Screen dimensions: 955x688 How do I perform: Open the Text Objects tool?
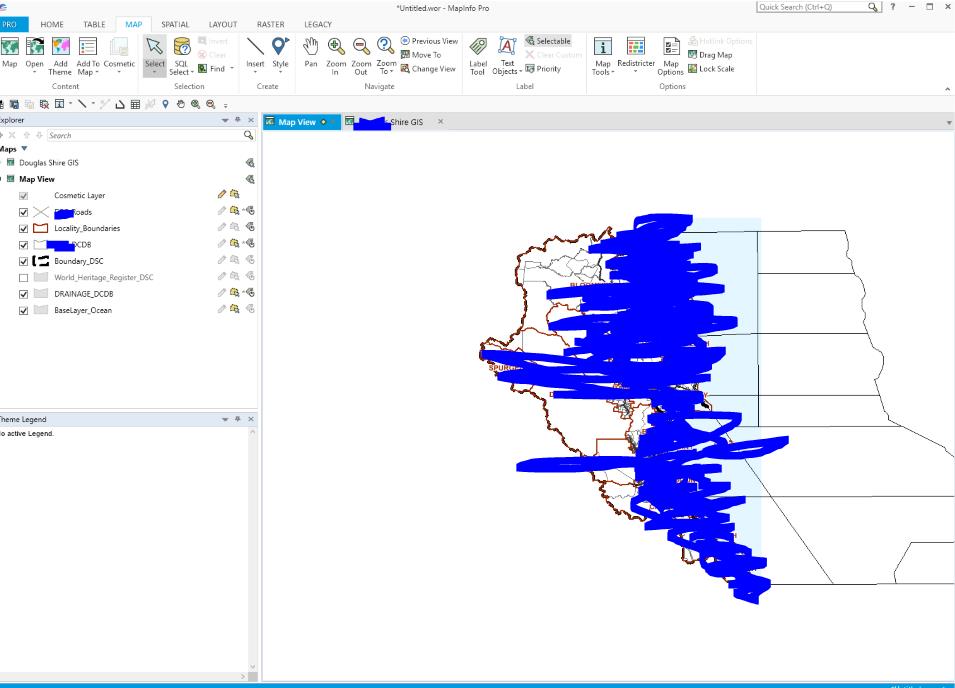click(x=507, y=56)
